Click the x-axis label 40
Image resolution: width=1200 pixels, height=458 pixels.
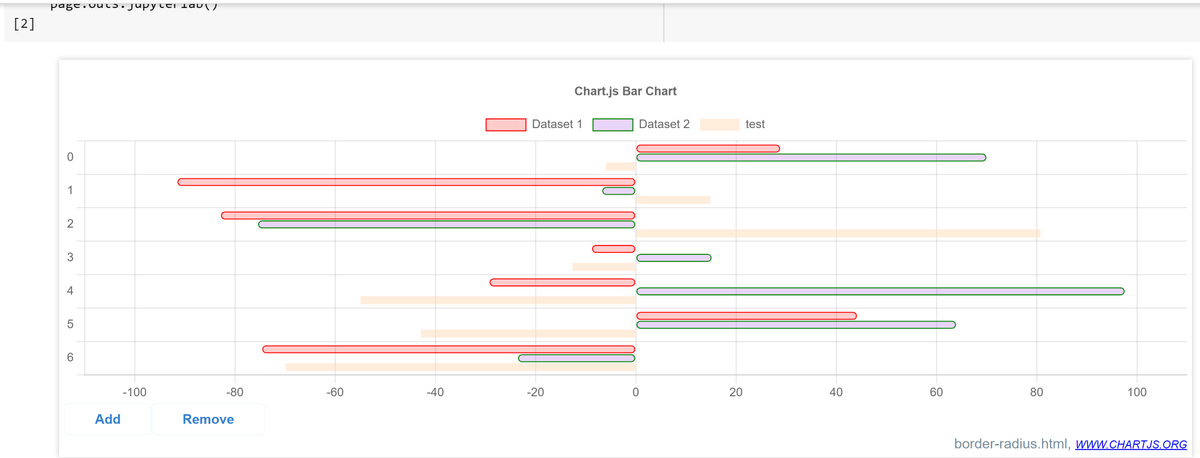(836, 392)
